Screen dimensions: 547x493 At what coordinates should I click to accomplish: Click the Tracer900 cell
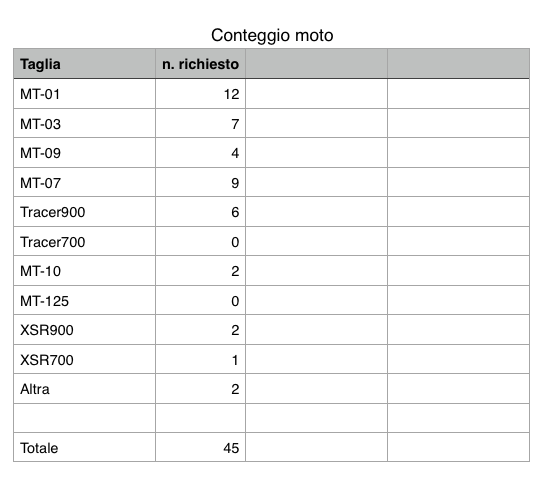point(84,211)
